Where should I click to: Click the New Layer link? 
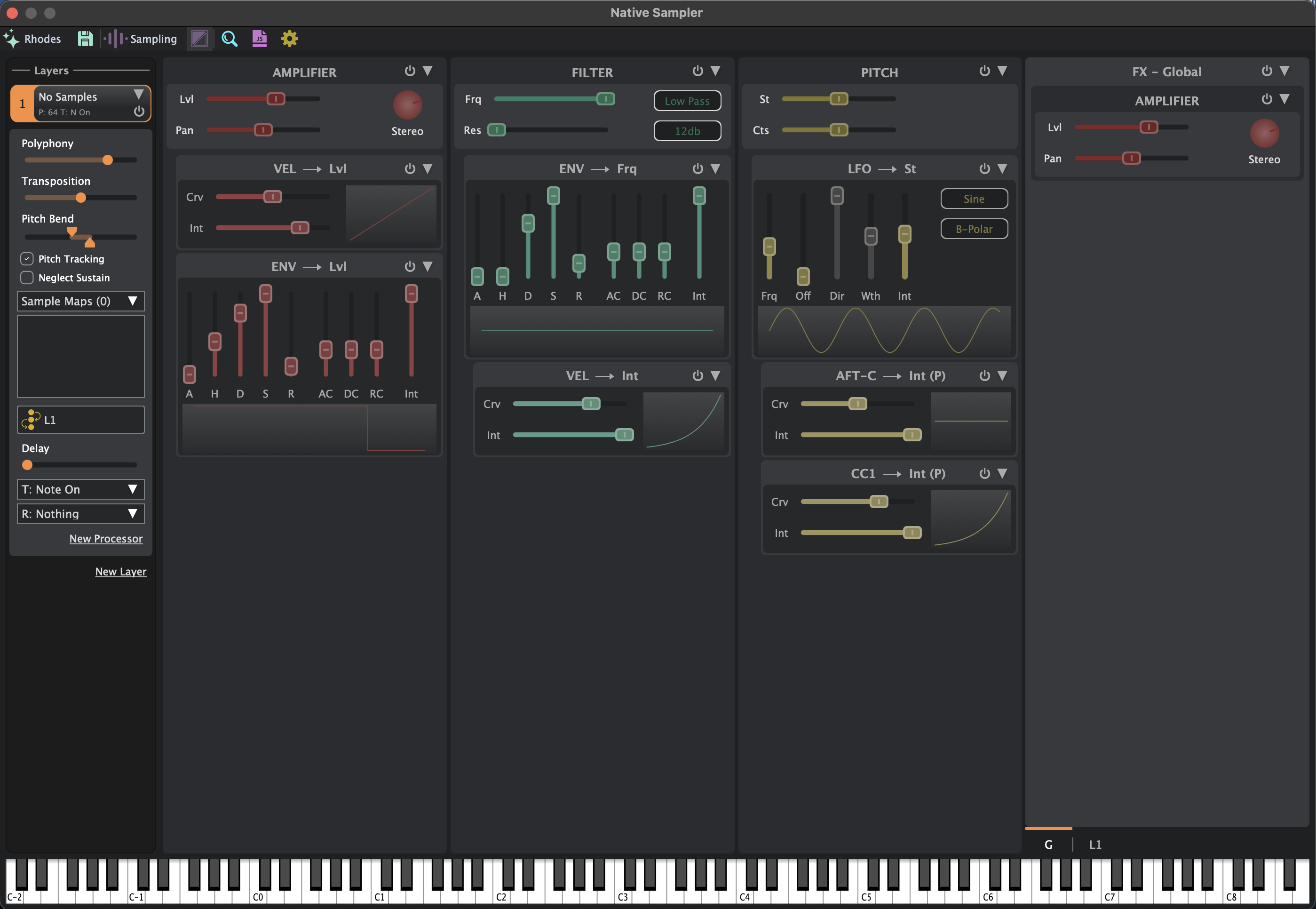click(x=121, y=571)
